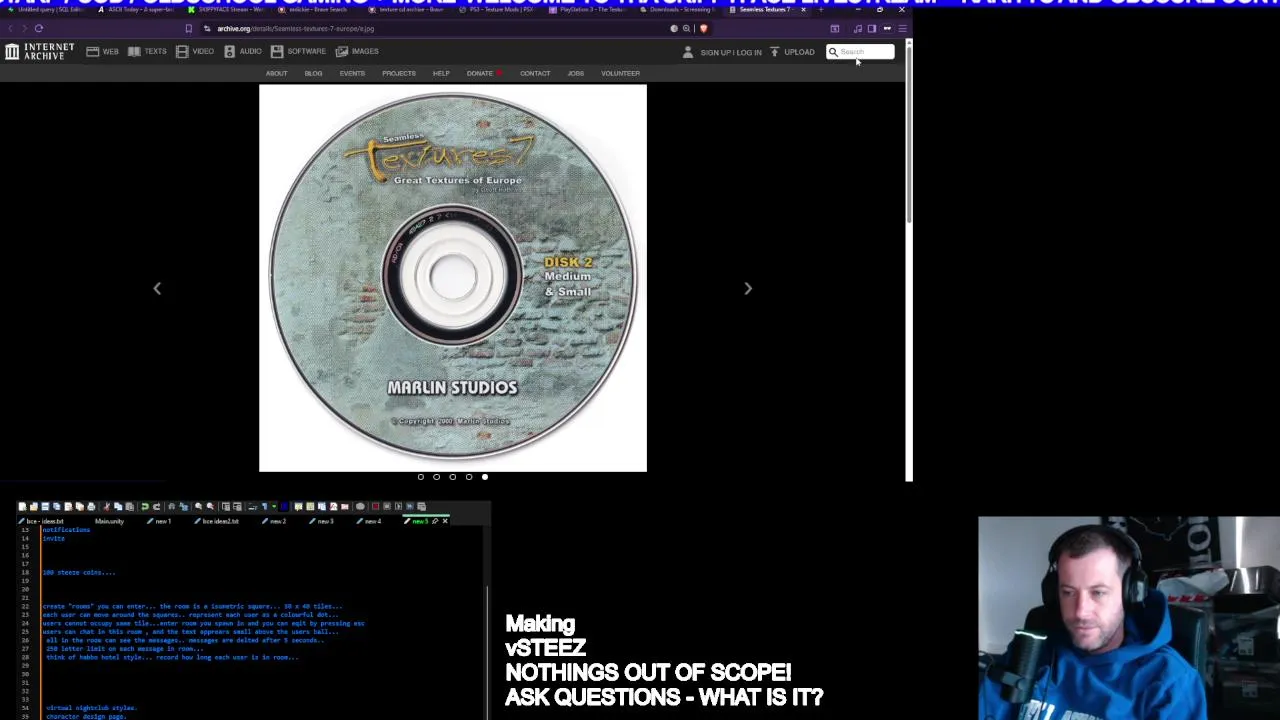Open the Jobs link
1280x720 pixels.
tap(576, 73)
